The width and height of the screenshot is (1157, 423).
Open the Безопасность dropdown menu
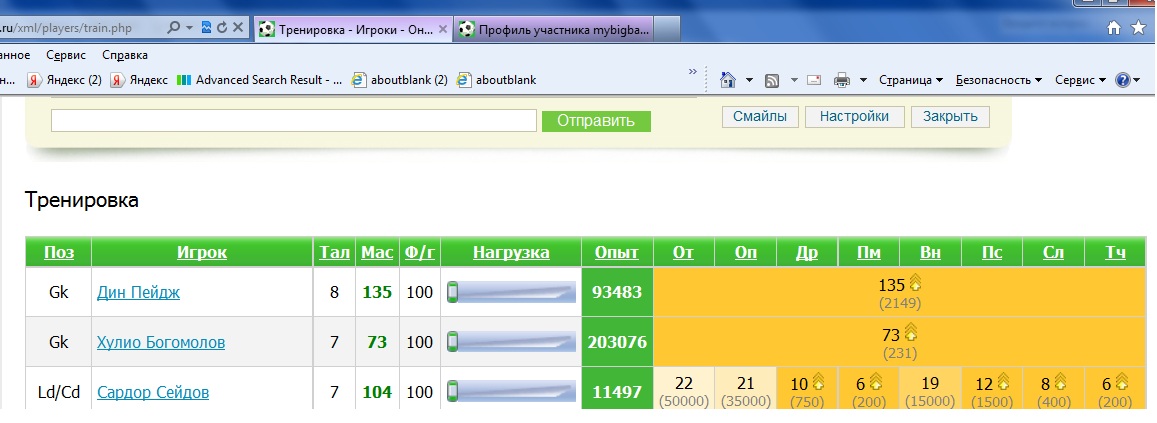pyautogui.click(x=998, y=80)
